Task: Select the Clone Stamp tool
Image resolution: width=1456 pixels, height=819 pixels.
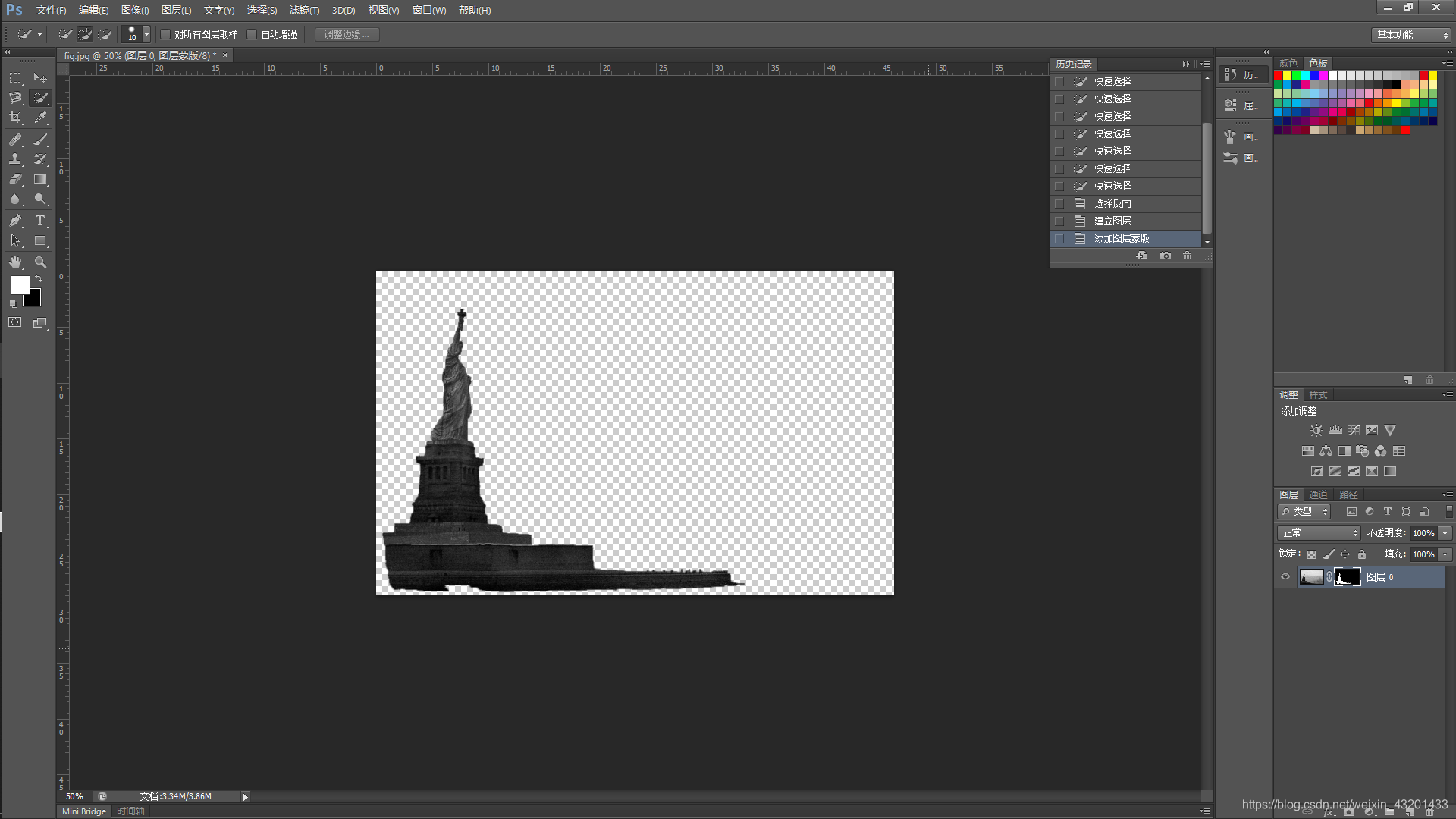Action: (15, 159)
